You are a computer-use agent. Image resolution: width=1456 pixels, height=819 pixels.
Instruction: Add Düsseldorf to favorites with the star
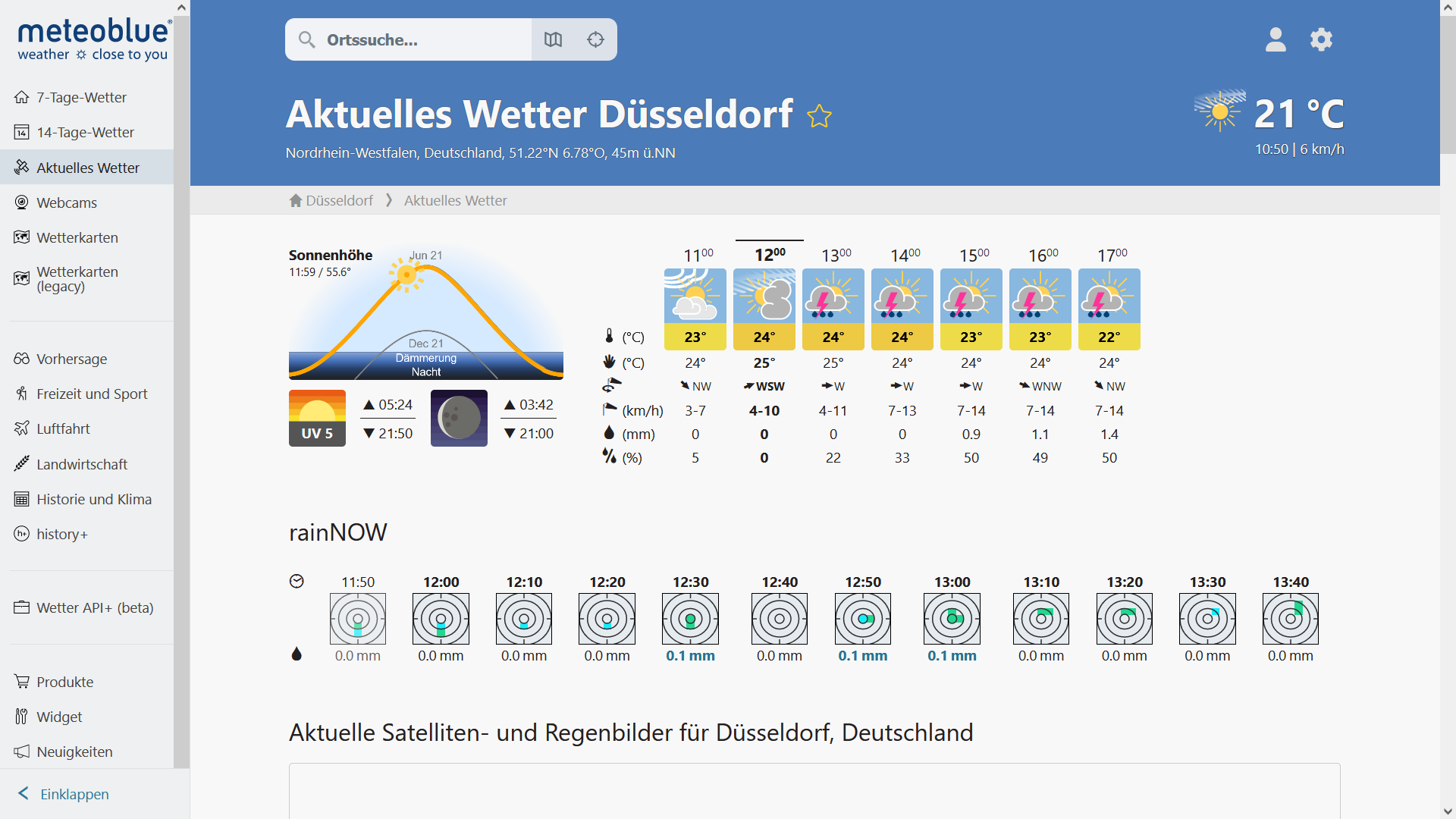point(819,116)
